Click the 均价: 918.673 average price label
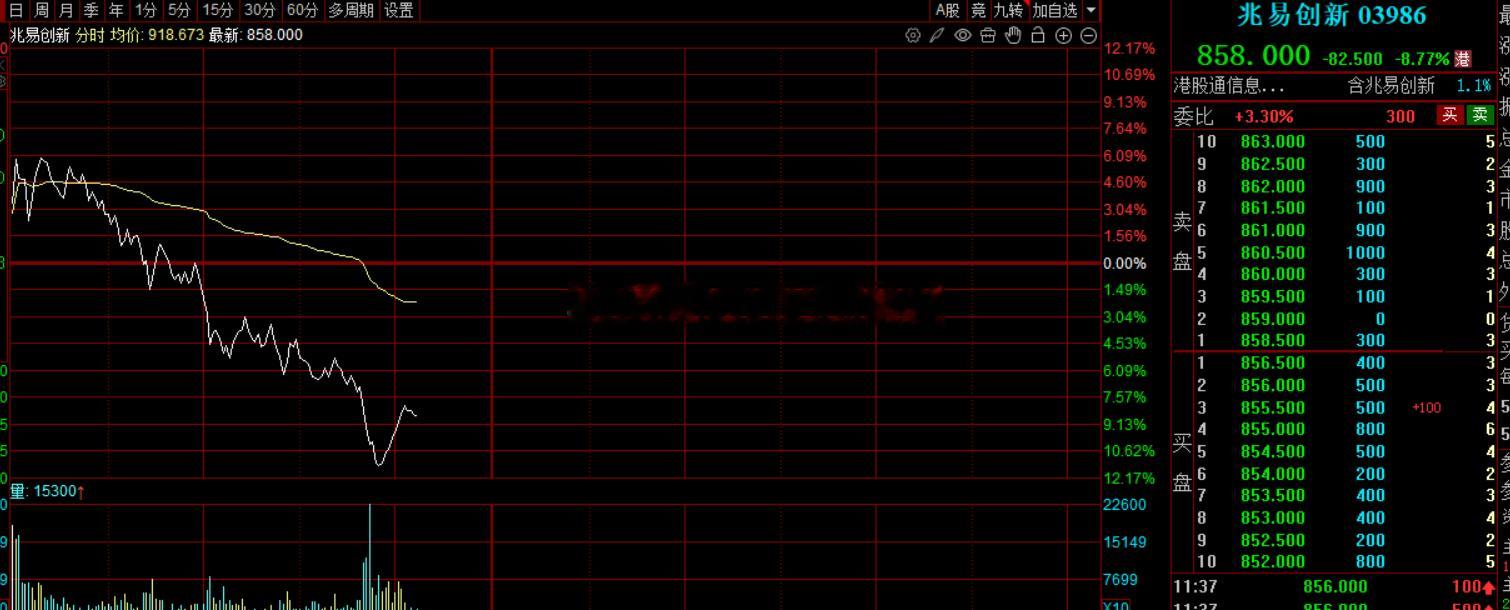 157,35
